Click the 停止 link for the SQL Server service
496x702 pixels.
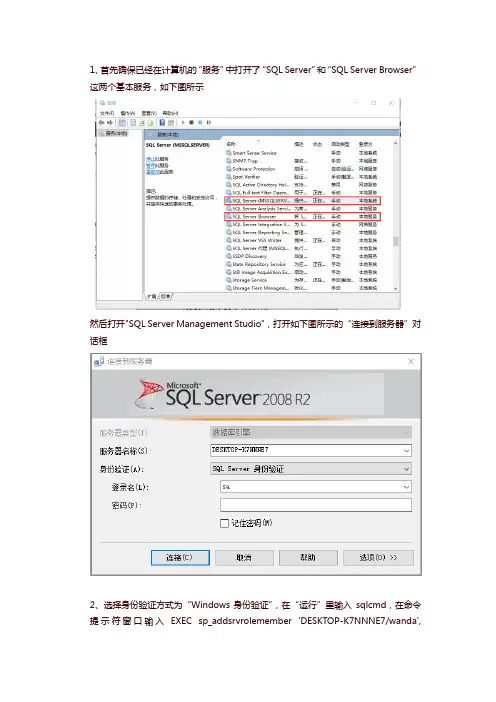pos(151,159)
